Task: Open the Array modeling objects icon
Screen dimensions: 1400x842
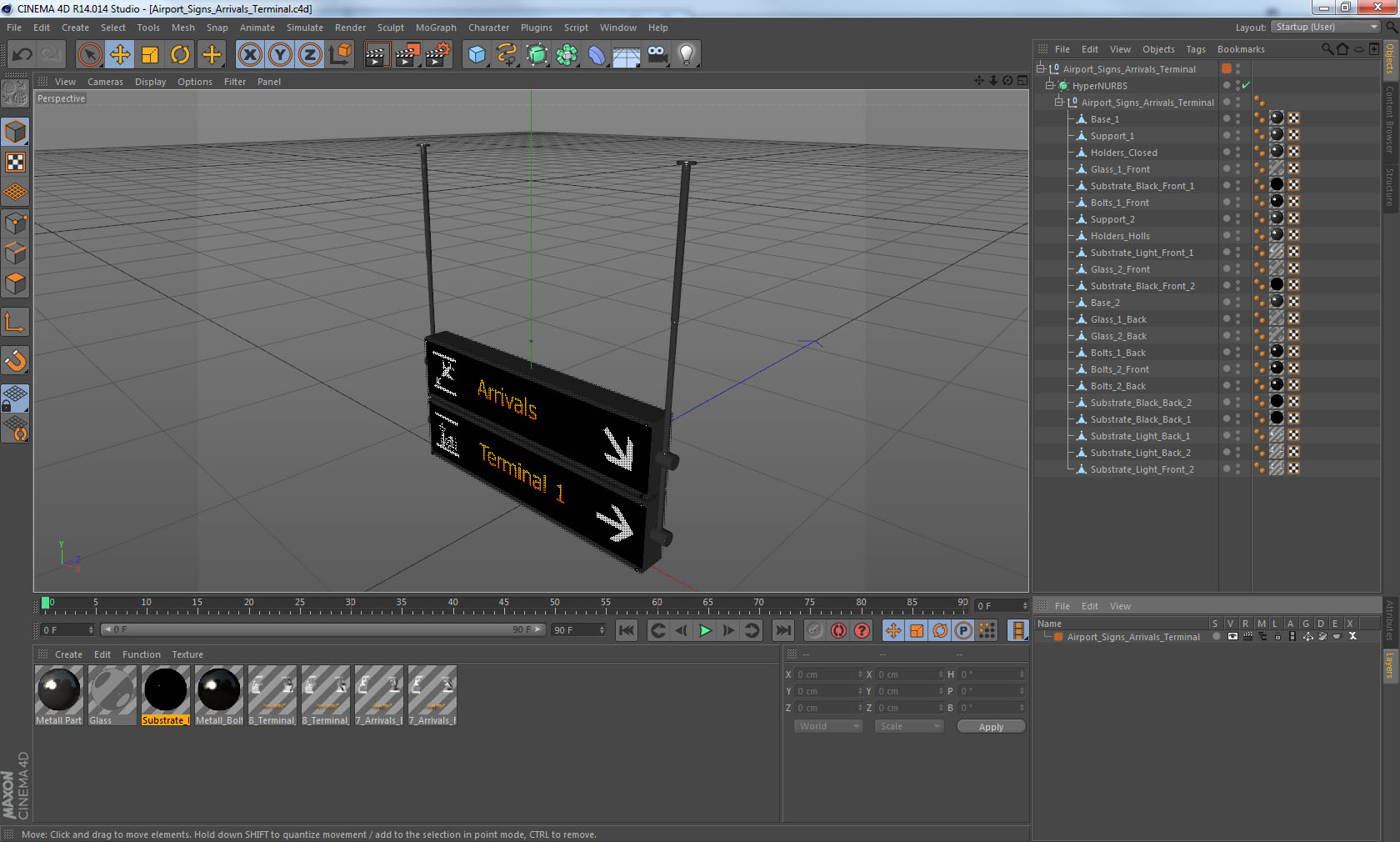Action: (567, 55)
